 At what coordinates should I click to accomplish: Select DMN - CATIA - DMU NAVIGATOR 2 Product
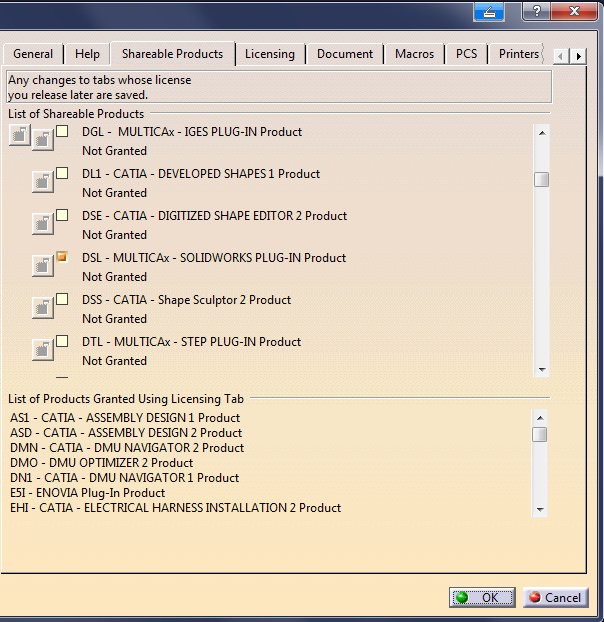click(x=127, y=448)
